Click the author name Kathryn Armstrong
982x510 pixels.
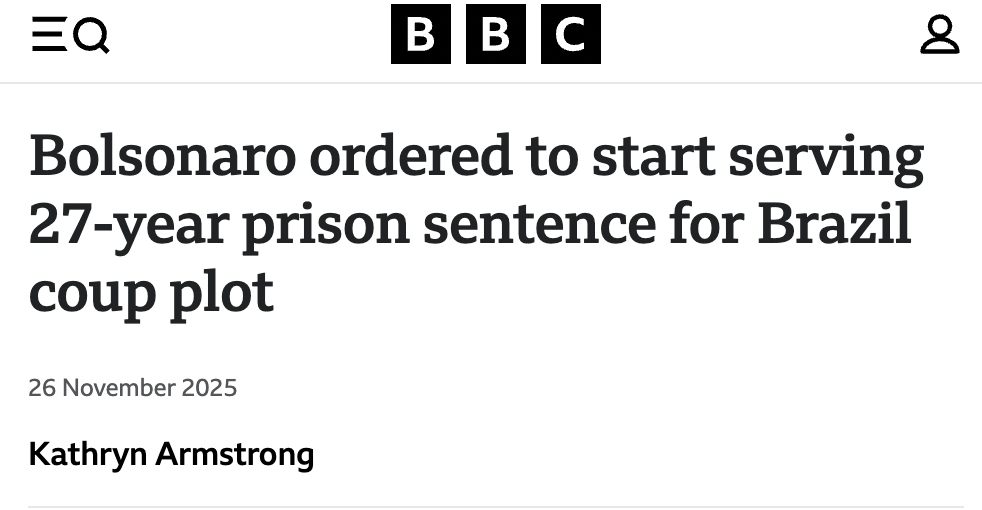pos(171,455)
